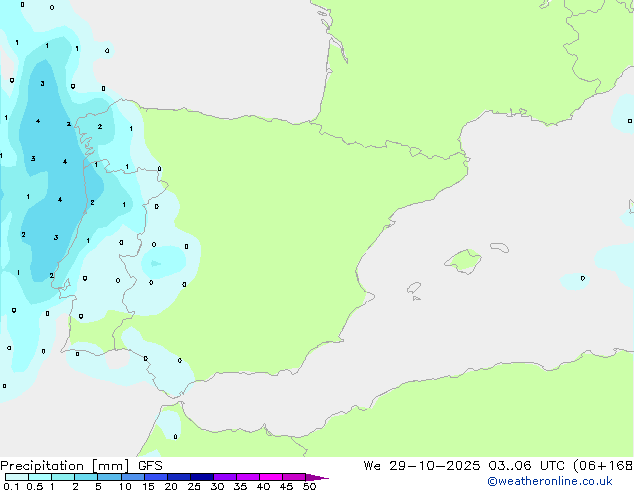Pick the legend swatch between 20 and 25
The image size is (634, 490).
tap(179, 477)
